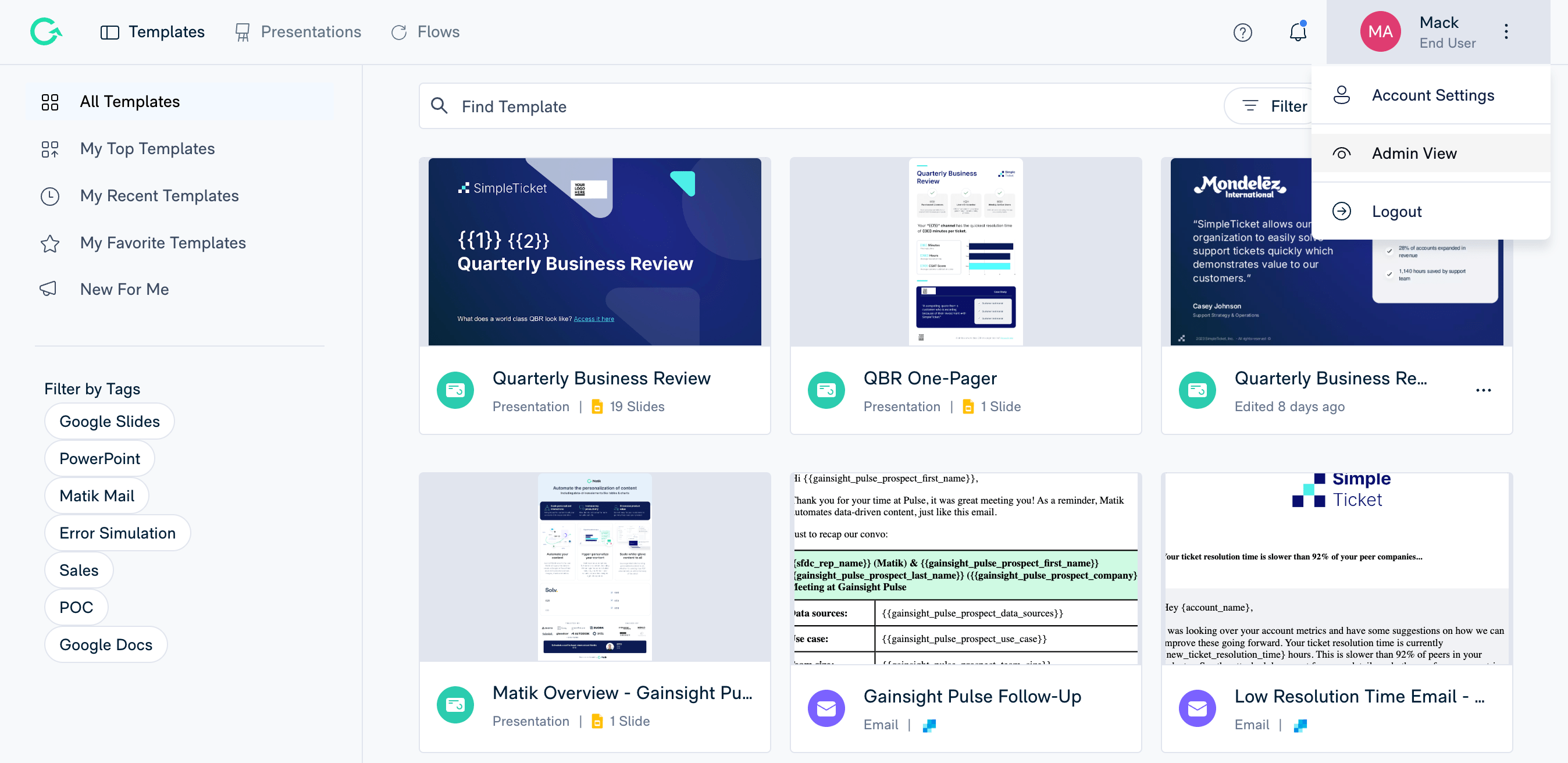This screenshot has height=763, width=1568.
Task: Click the MA user avatar
Action: point(1380,31)
